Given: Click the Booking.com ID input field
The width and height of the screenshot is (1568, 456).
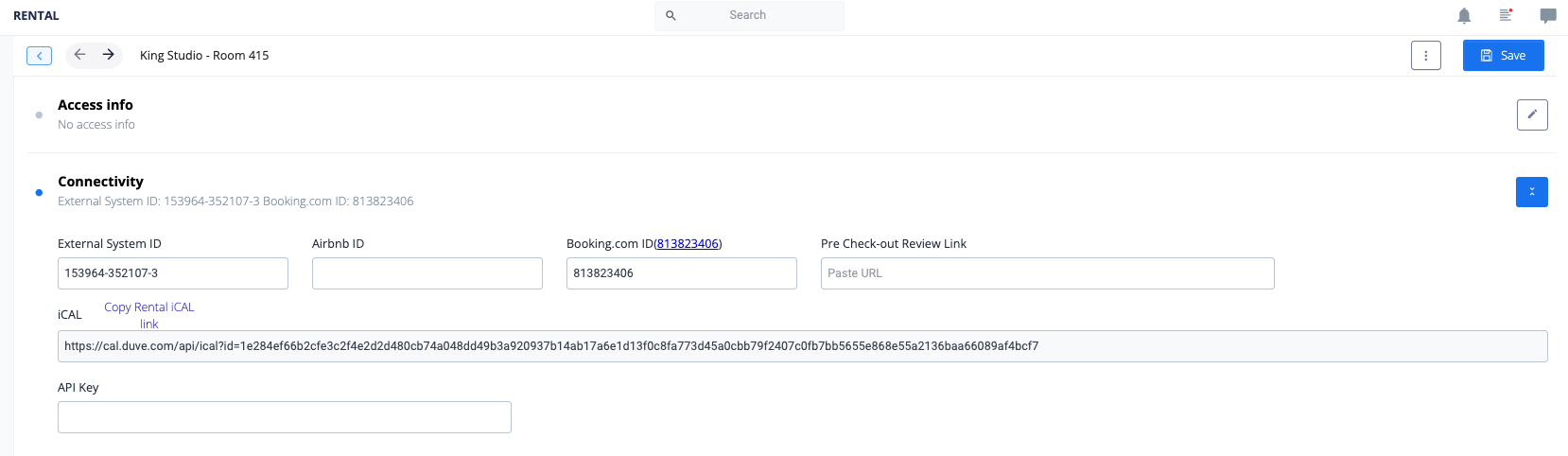Looking at the screenshot, I should click(x=682, y=273).
